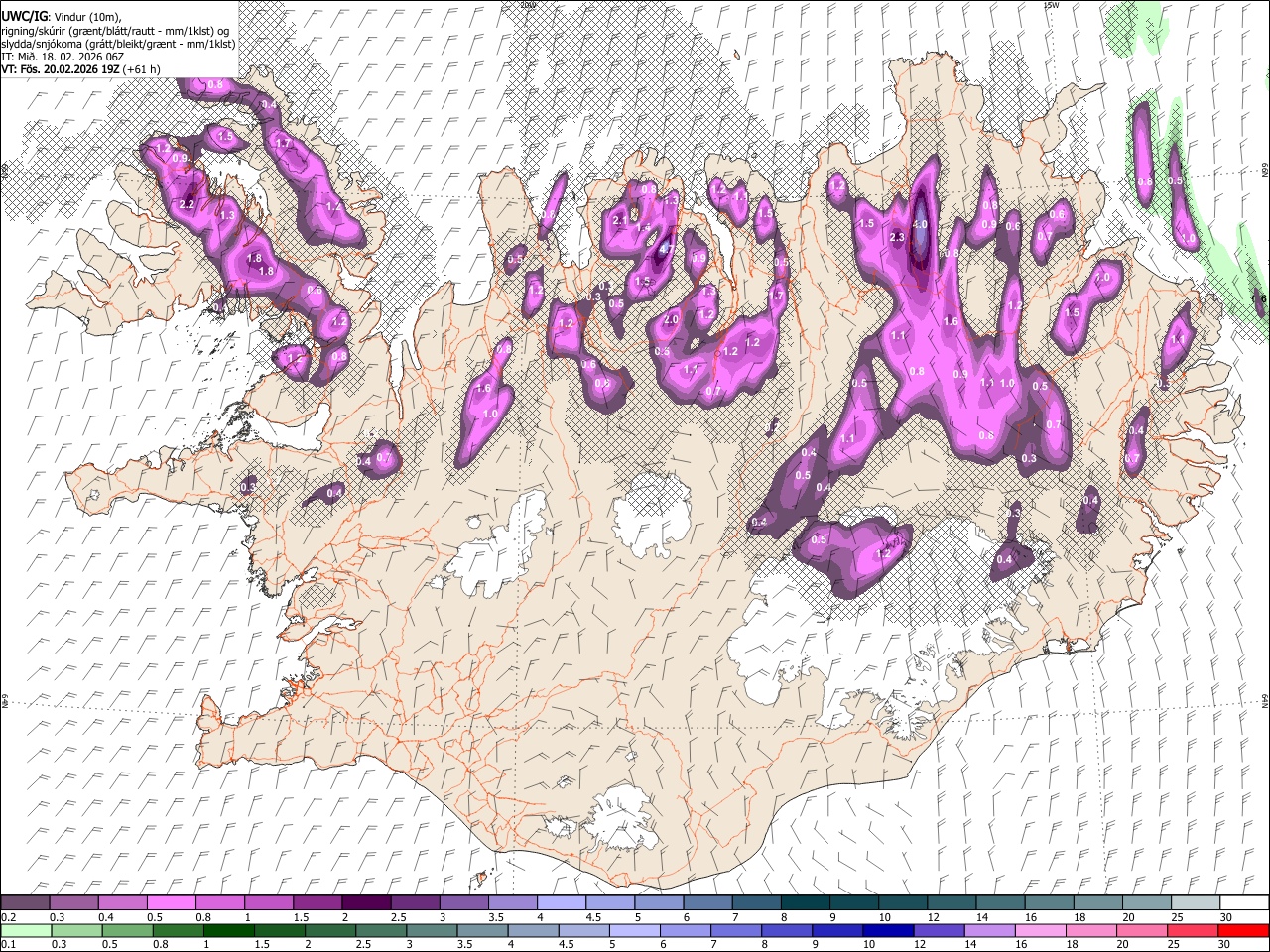Select the green 0.5–0.8 lower legend swatch

coord(127,931)
